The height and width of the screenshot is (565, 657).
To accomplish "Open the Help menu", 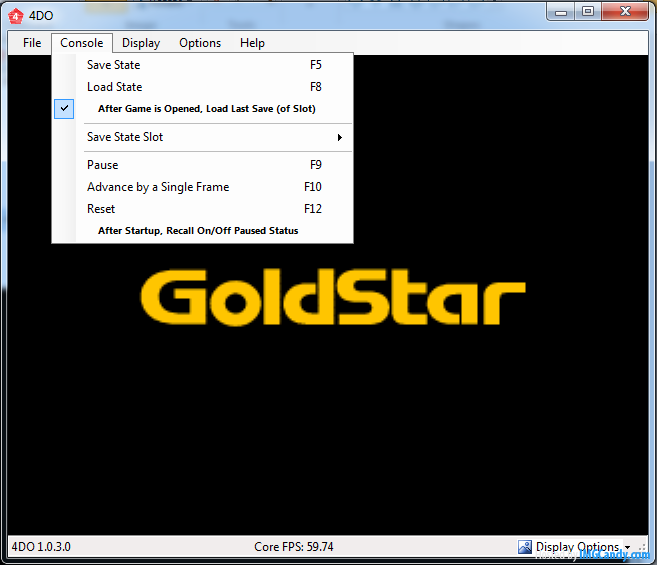I will tap(252, 43).
